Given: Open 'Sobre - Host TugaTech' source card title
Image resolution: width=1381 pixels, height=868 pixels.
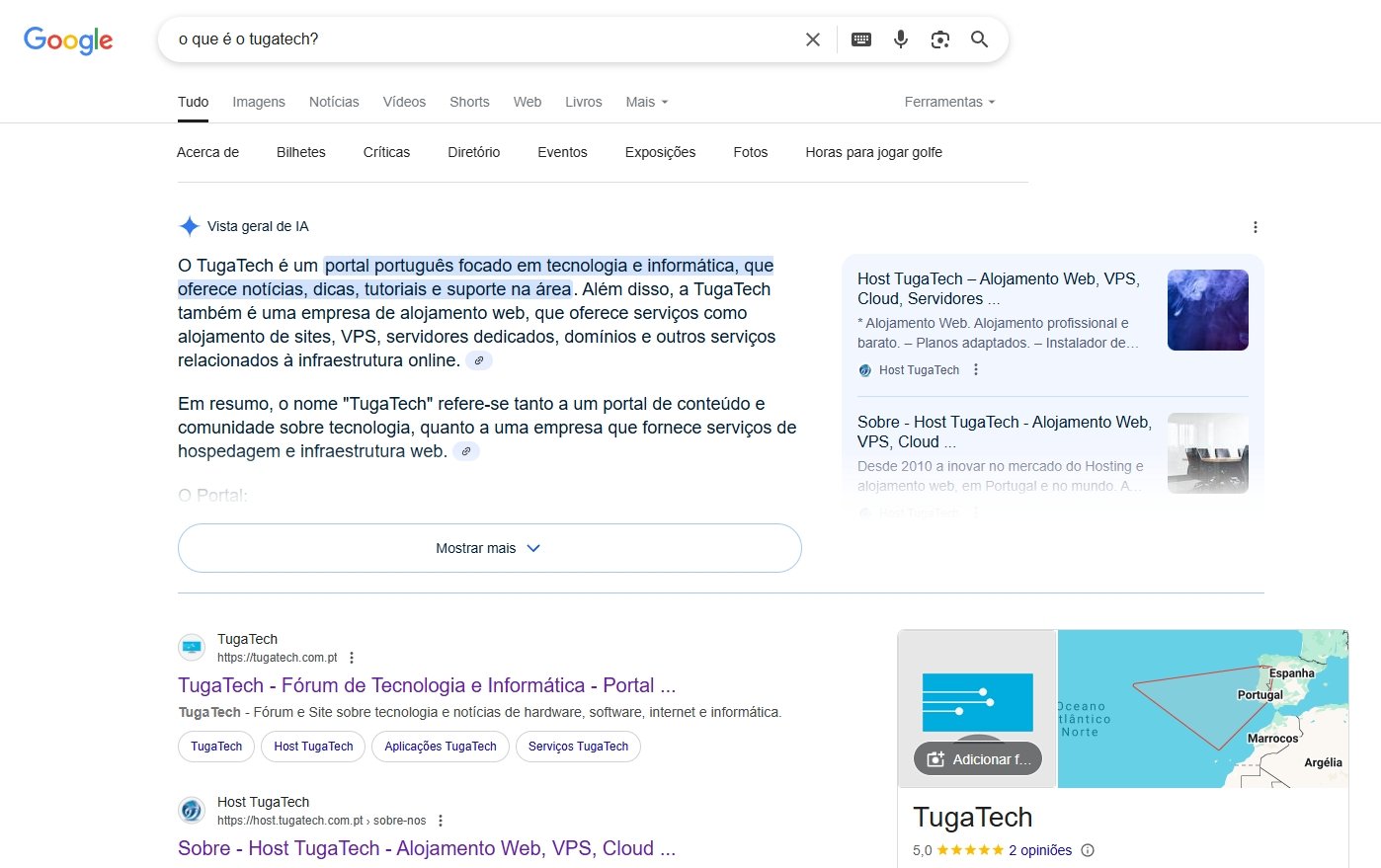Looking at the screenshot, I should pyautogui.click(x=1004, y=432).
